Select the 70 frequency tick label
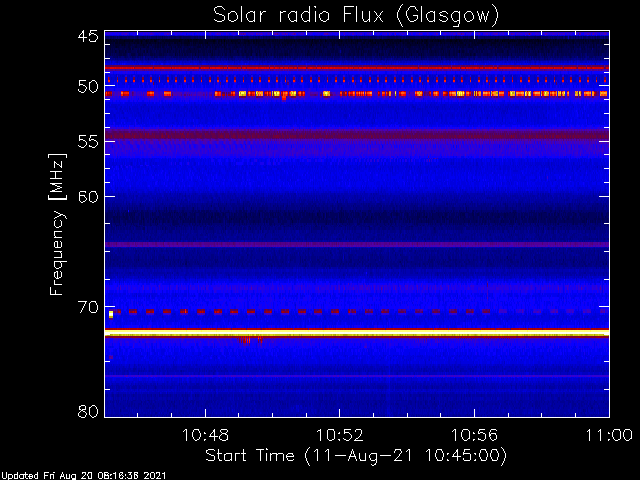 pos(88,307)
